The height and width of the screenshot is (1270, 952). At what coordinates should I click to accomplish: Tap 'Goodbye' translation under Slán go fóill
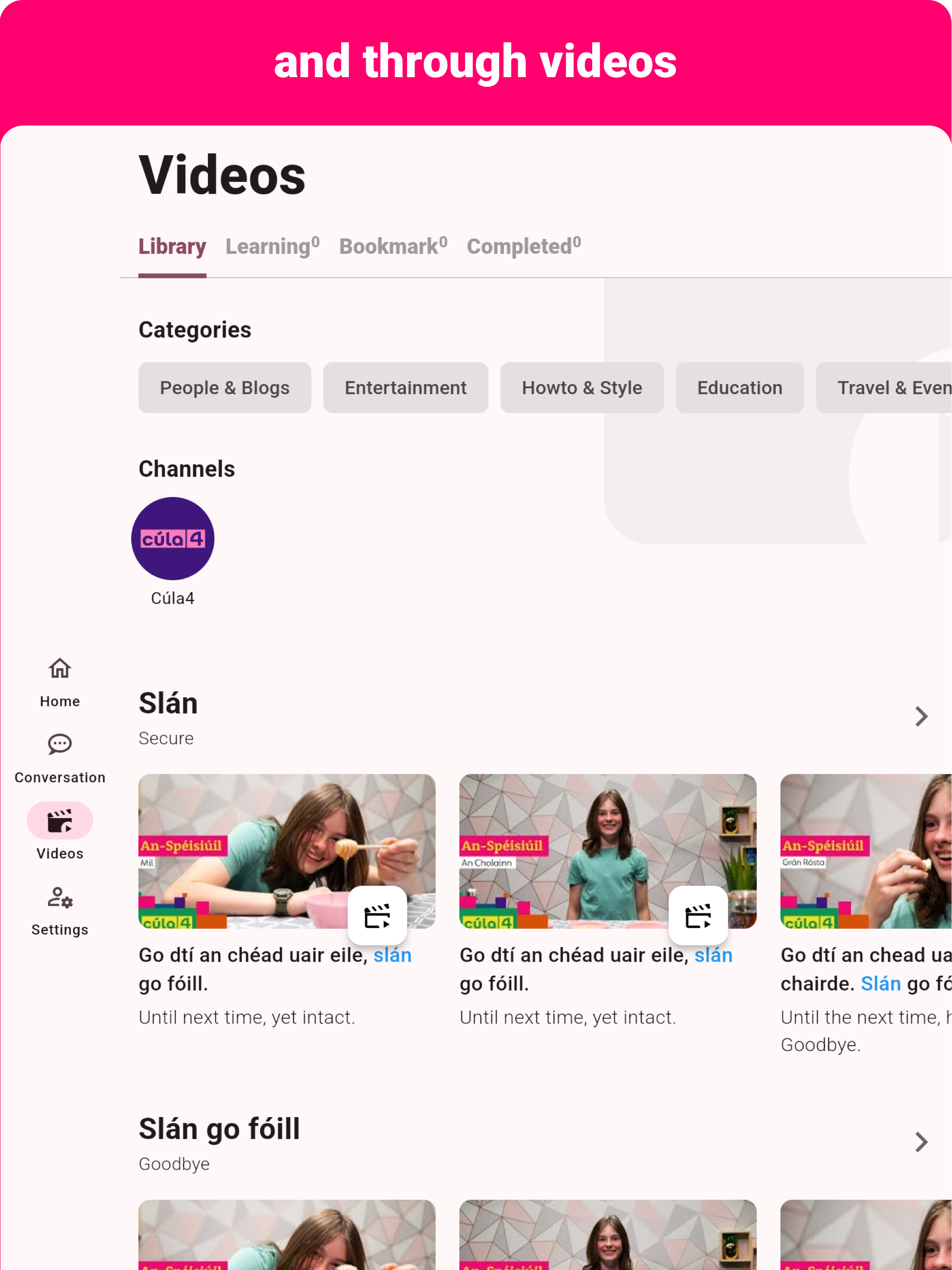pos(174,1164)
